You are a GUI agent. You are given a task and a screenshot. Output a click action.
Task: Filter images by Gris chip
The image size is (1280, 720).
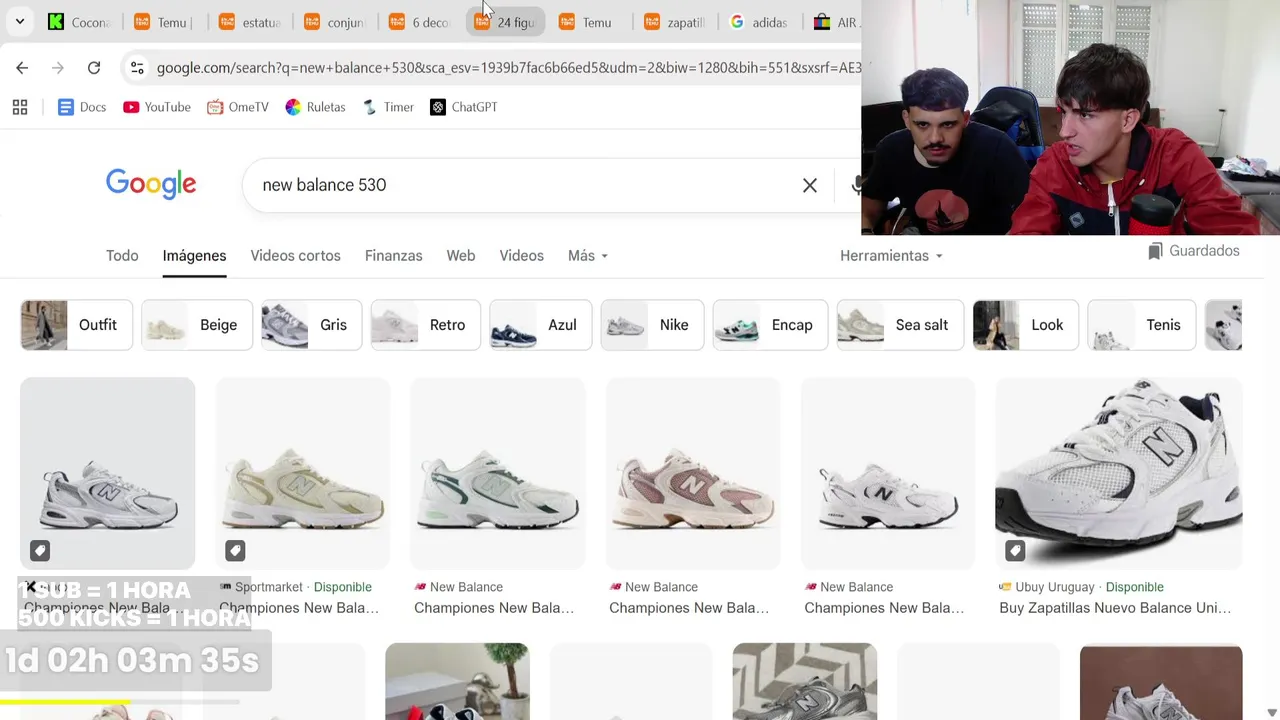pyautogui.click(x=311, y=325)
